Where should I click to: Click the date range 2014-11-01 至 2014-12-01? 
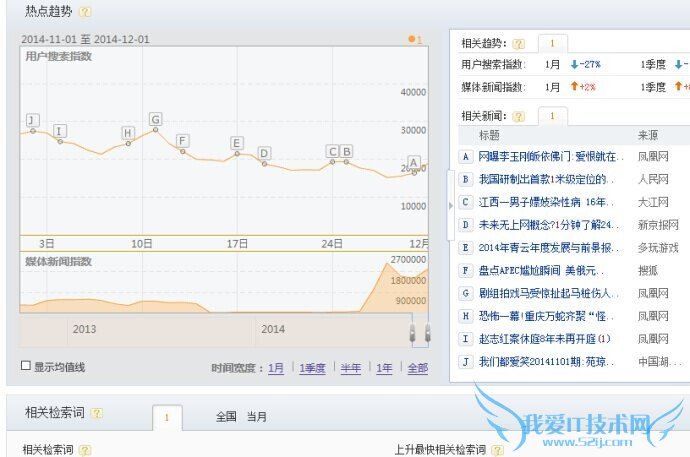[x=85, y=39]
